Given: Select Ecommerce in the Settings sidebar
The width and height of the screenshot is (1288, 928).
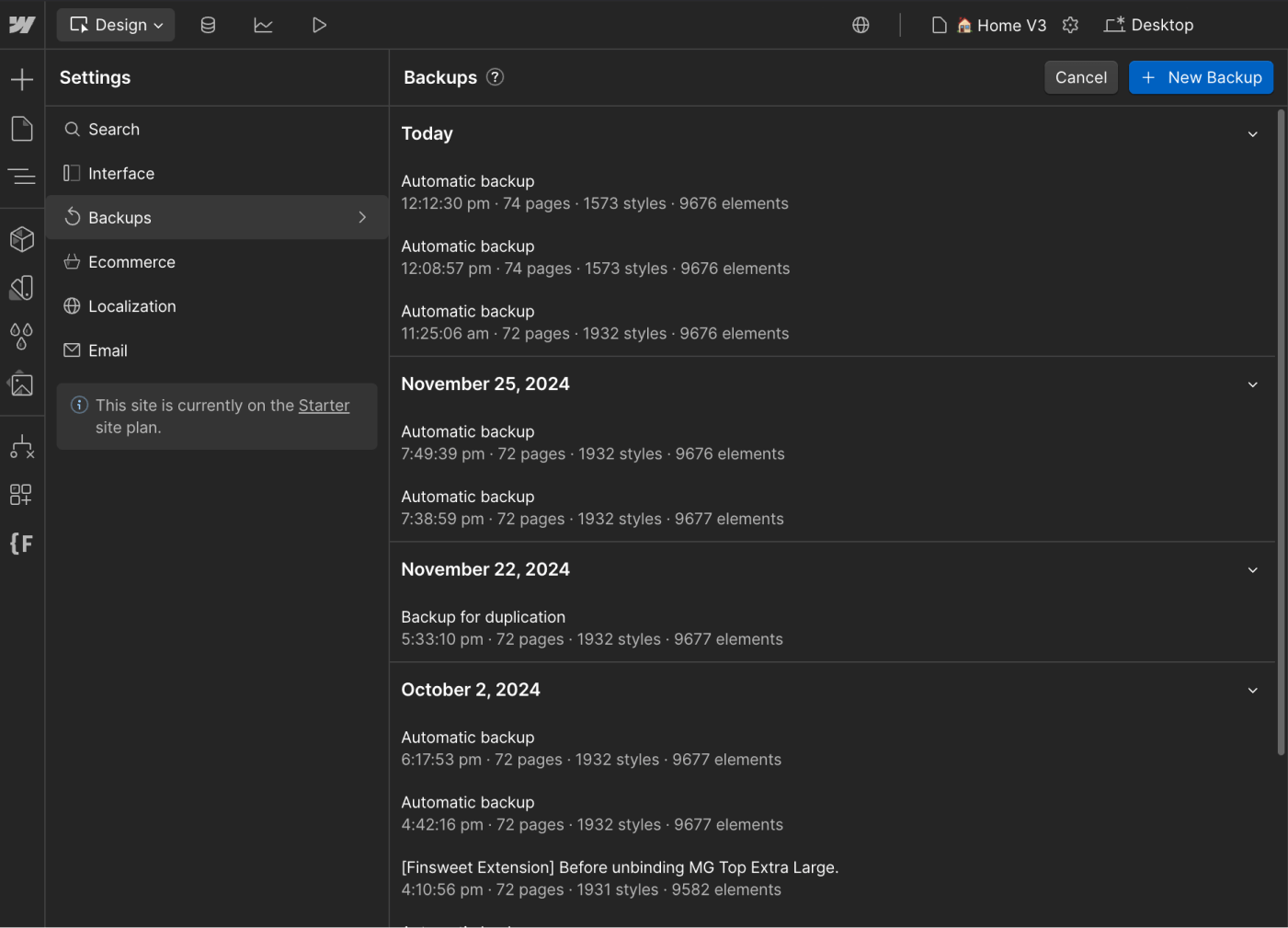Looking at the screenshot, I should click(x=131, y=261).
